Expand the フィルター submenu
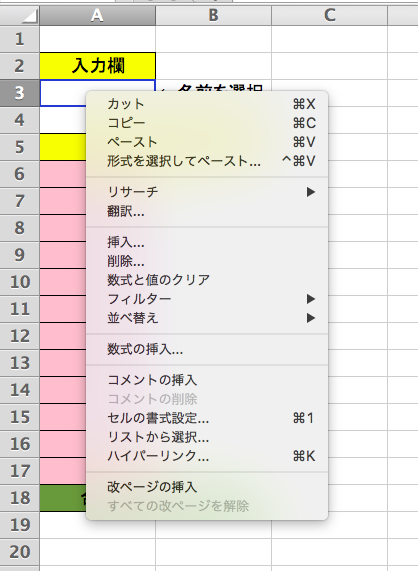The image size is (418, 571). click(x=207, y=299)
